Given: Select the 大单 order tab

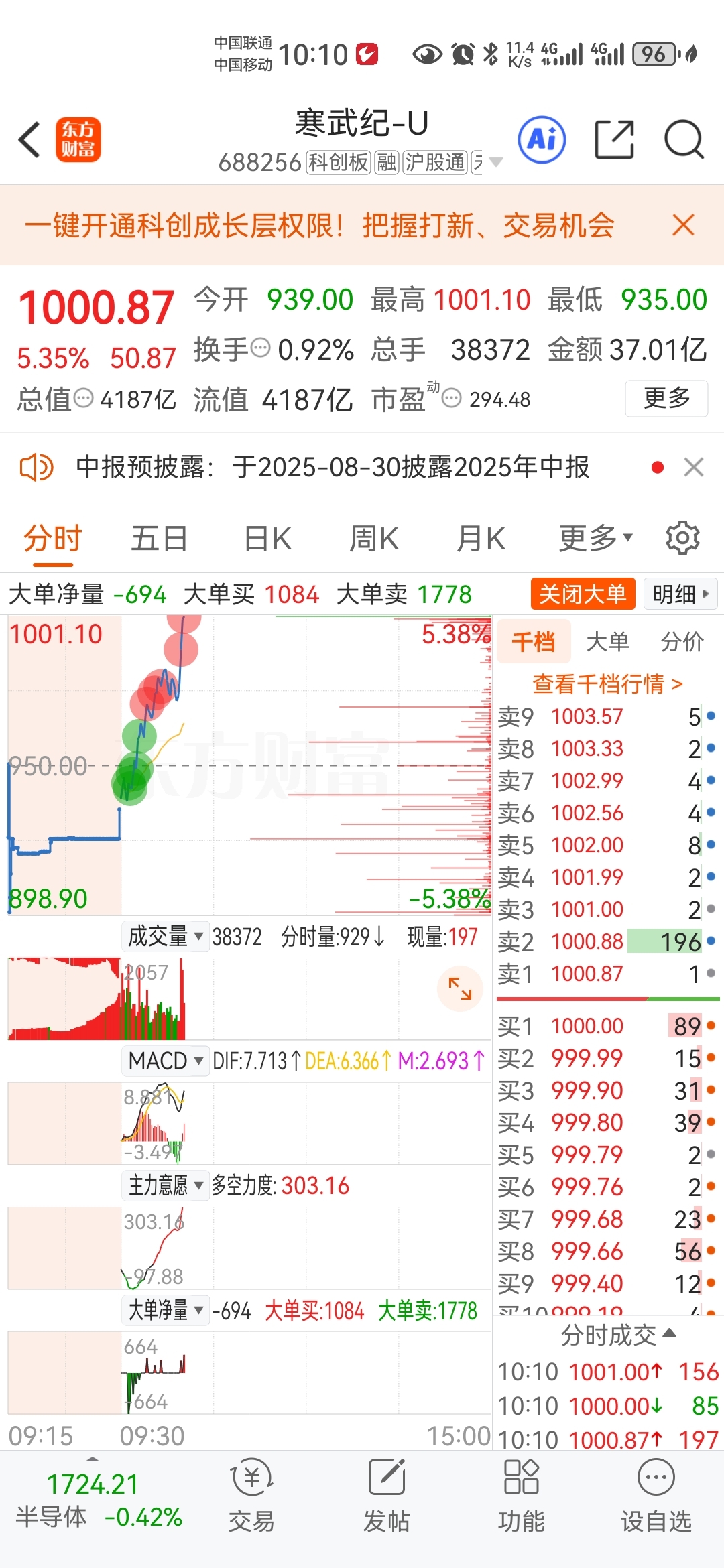Looking at the screenshot, I should (x=607, y=641).
